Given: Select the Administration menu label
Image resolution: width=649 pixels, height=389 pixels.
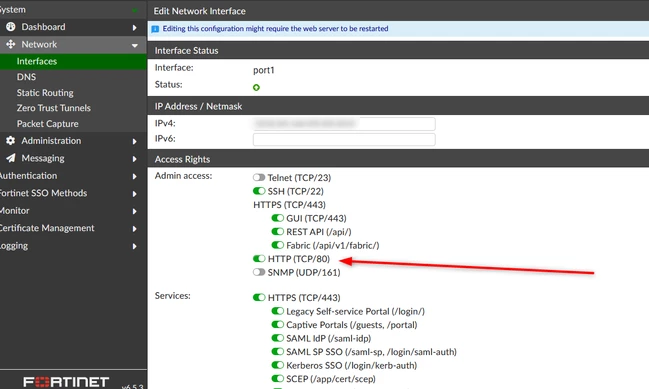Looking at the screenshot, I should click(51, 141).
